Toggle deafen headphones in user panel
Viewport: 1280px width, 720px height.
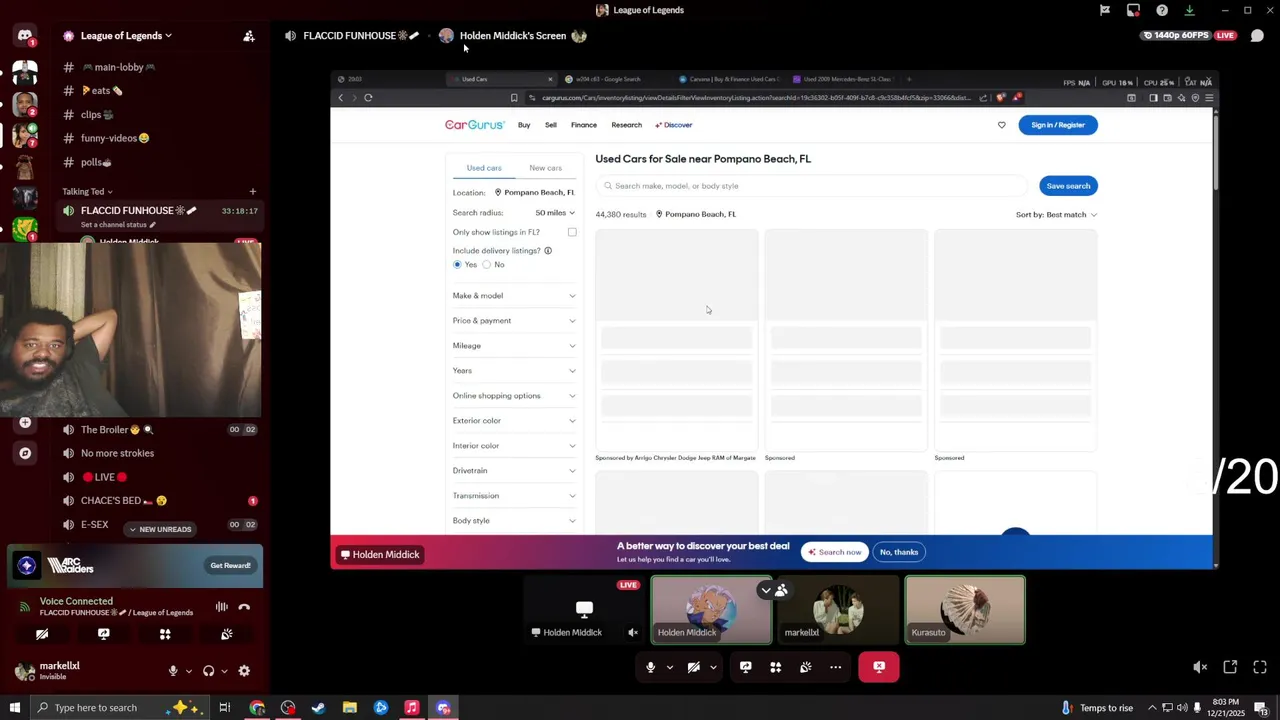point(208,671)
